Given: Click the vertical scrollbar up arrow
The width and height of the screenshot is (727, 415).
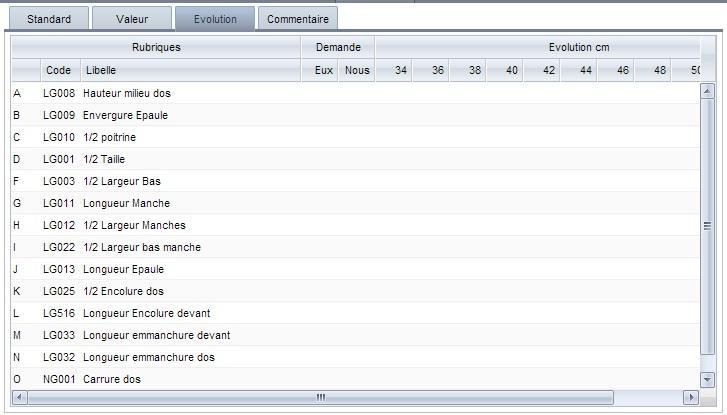Looking at the screenshot, I should tap(708, 91).
